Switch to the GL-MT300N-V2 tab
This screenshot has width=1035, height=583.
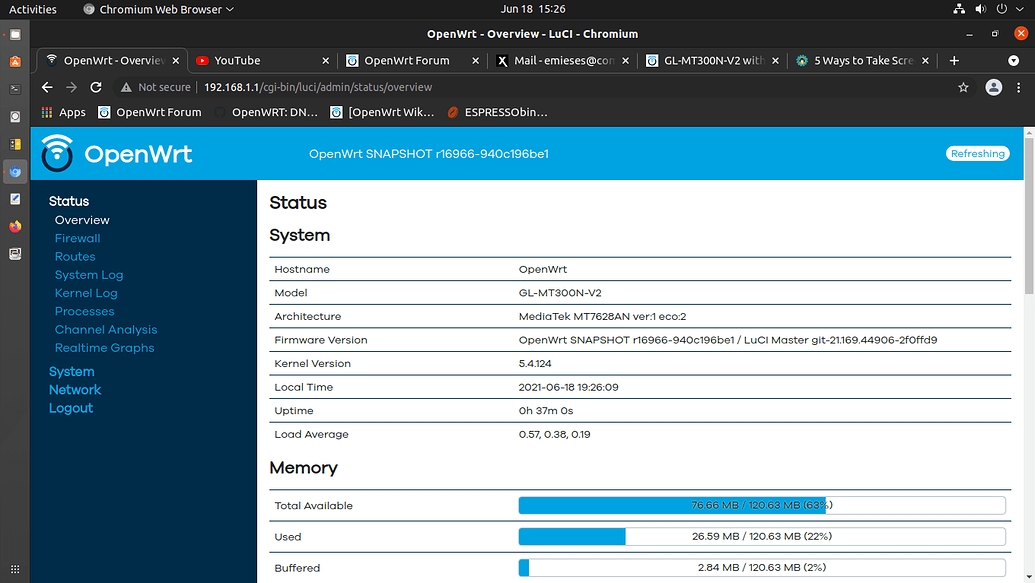[x=712, y=60]
